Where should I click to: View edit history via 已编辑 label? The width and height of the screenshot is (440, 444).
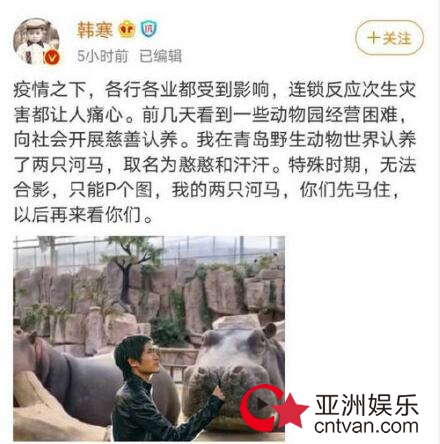point(160,56)
